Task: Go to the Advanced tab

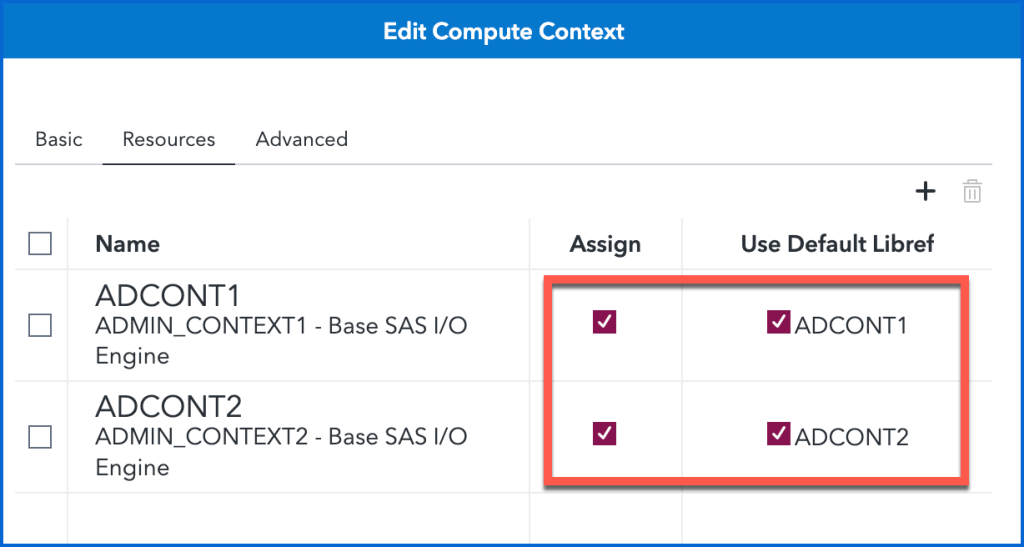Action: pos(302,139)
